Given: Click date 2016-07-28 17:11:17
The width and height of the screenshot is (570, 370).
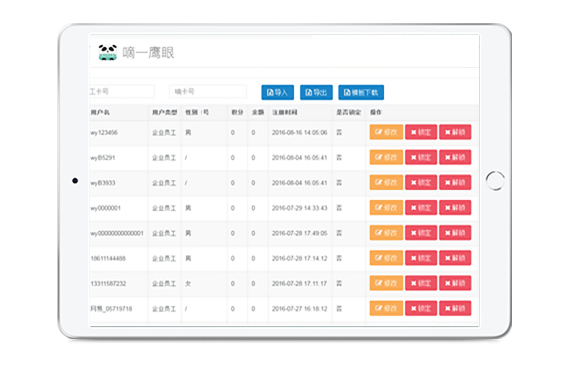Looking at the screenshot, I should coord(300,283).
